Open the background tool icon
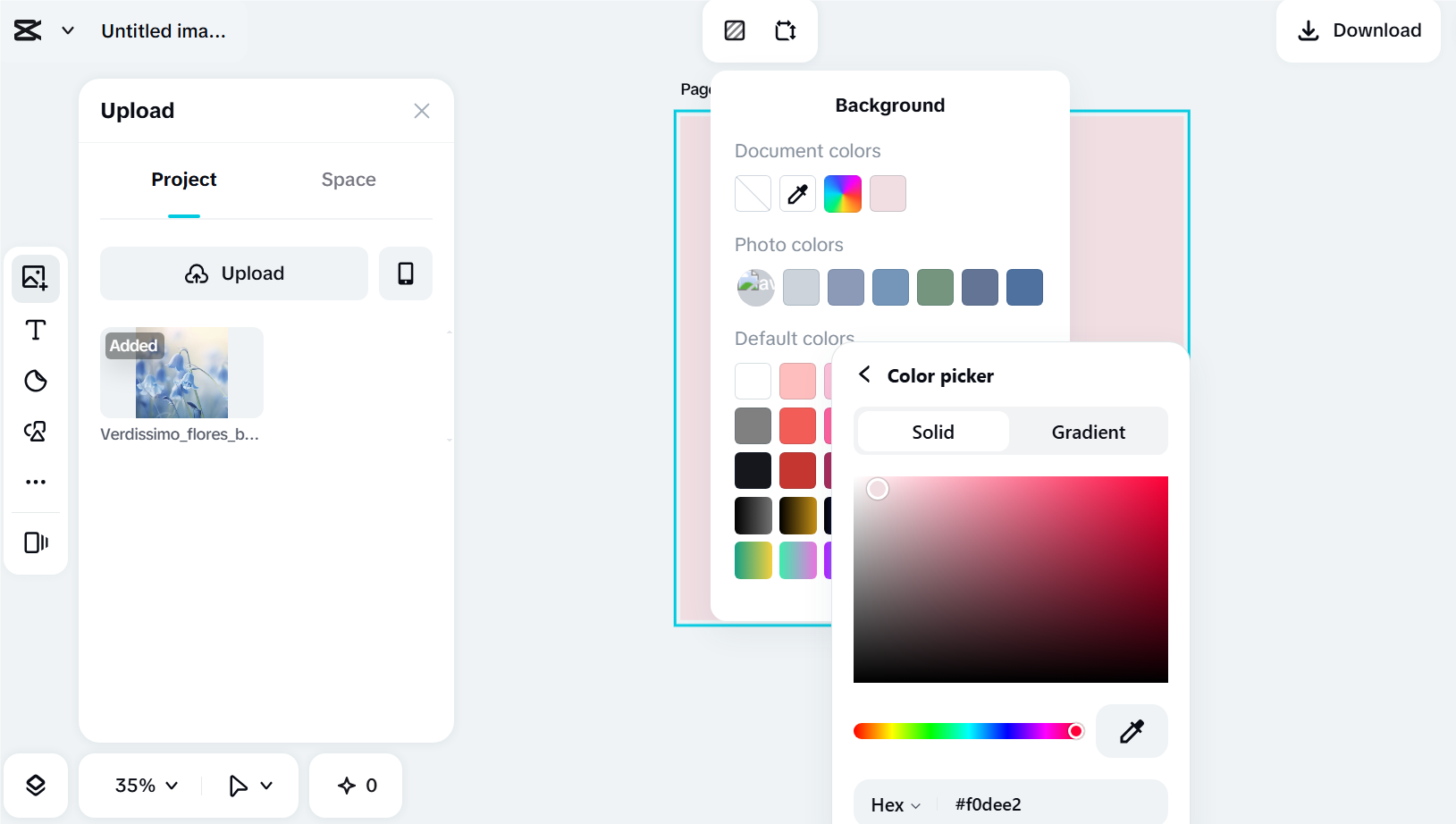The height and width of the screenshot is (824, 1456). tap(735, 30)
